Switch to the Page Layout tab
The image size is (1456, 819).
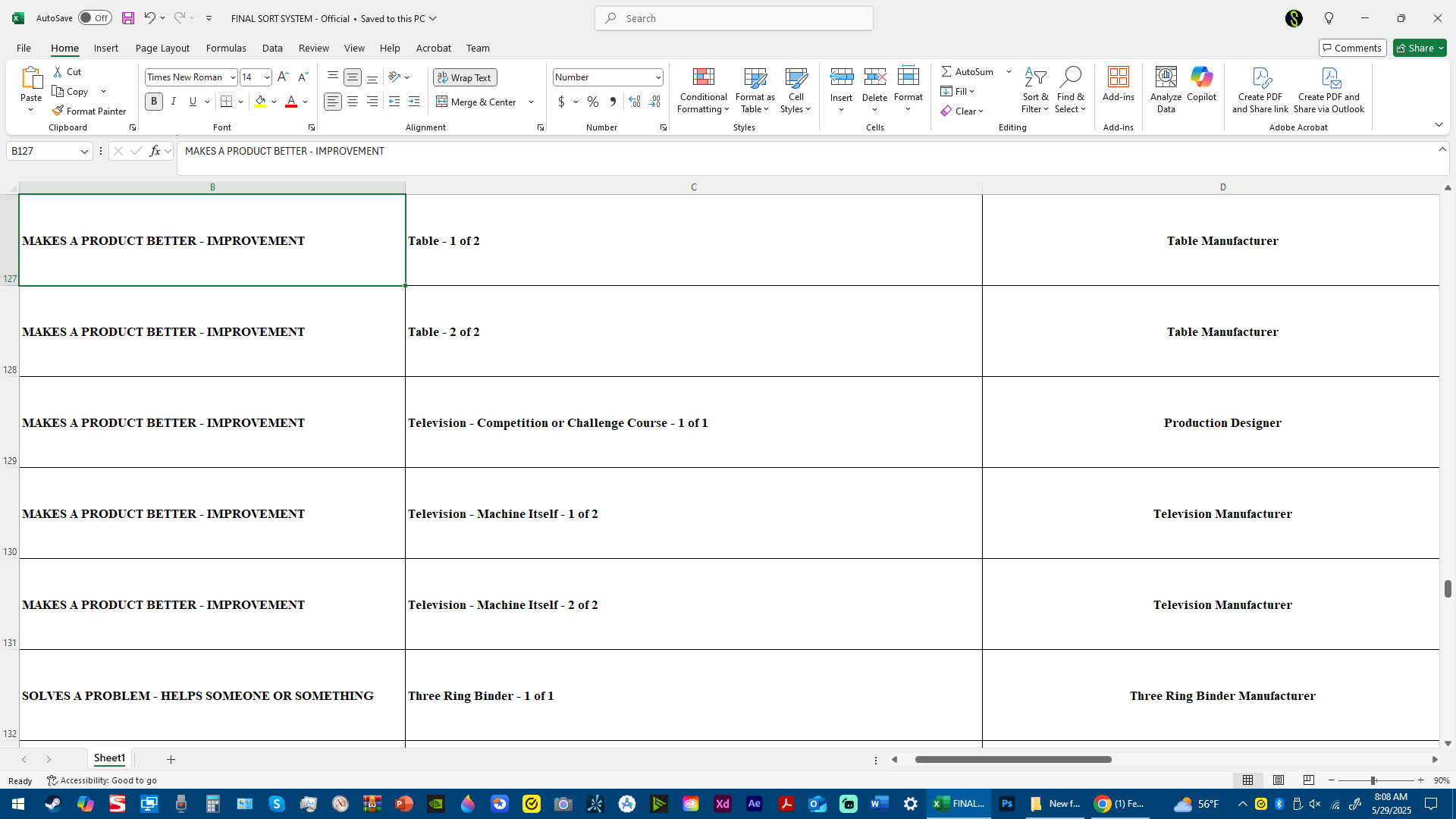point(162,48)
